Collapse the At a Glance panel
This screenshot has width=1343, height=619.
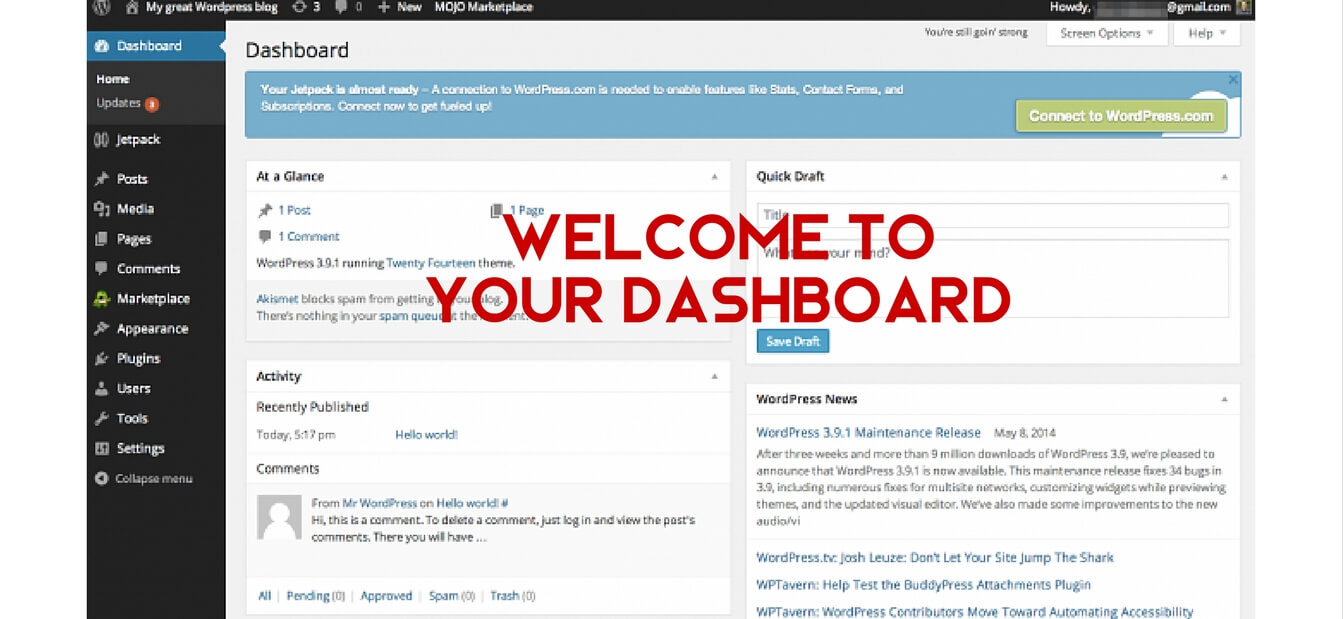pyautogui.click(x=714, y=177)
